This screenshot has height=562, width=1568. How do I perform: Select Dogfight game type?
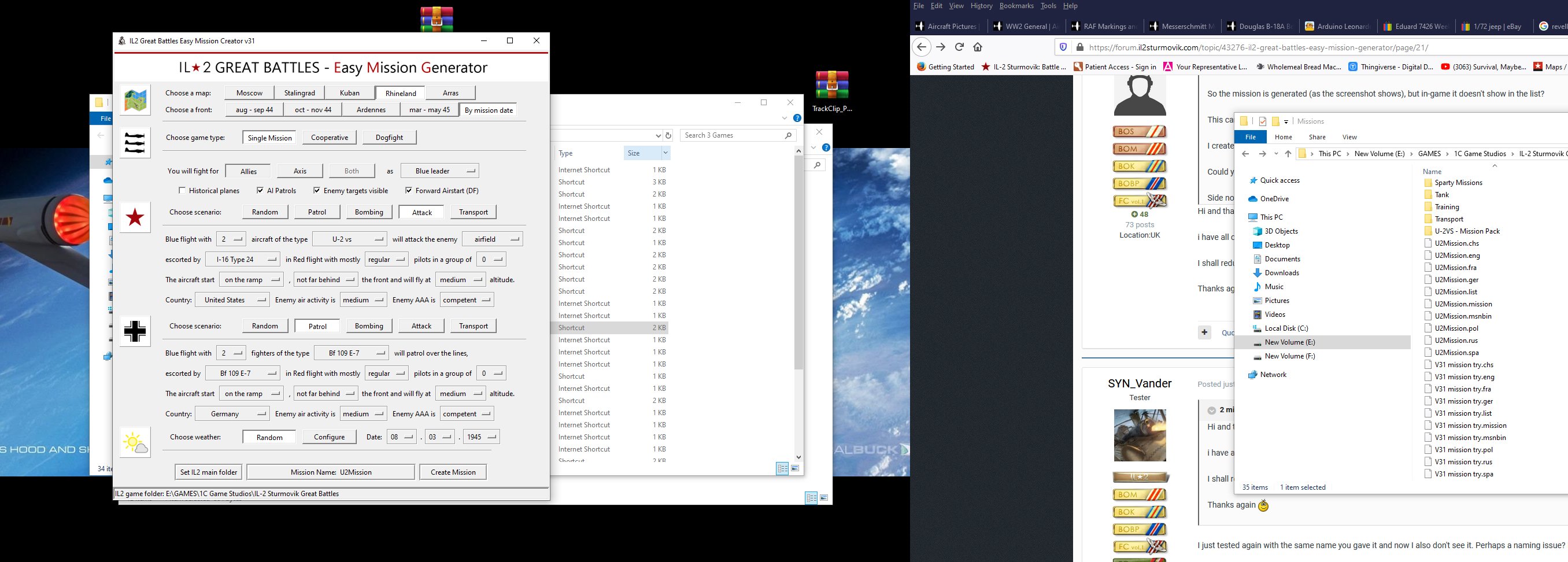pos(389,138)
